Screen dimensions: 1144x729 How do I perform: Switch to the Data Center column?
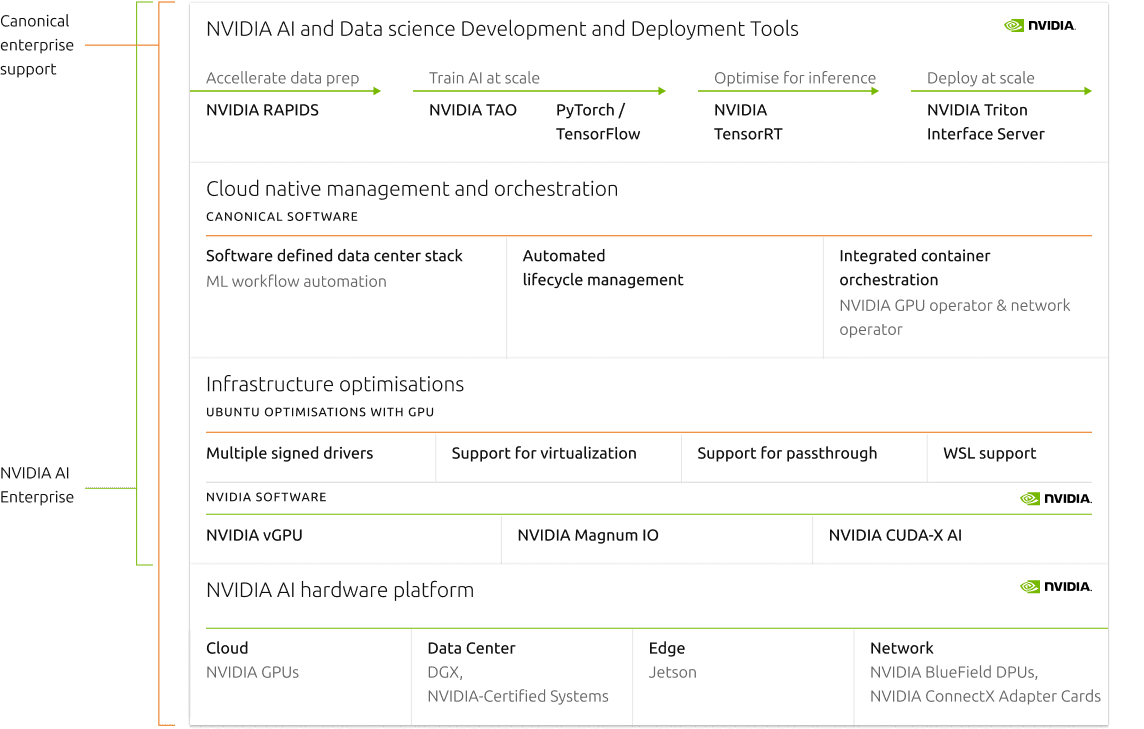click(470, 648)
